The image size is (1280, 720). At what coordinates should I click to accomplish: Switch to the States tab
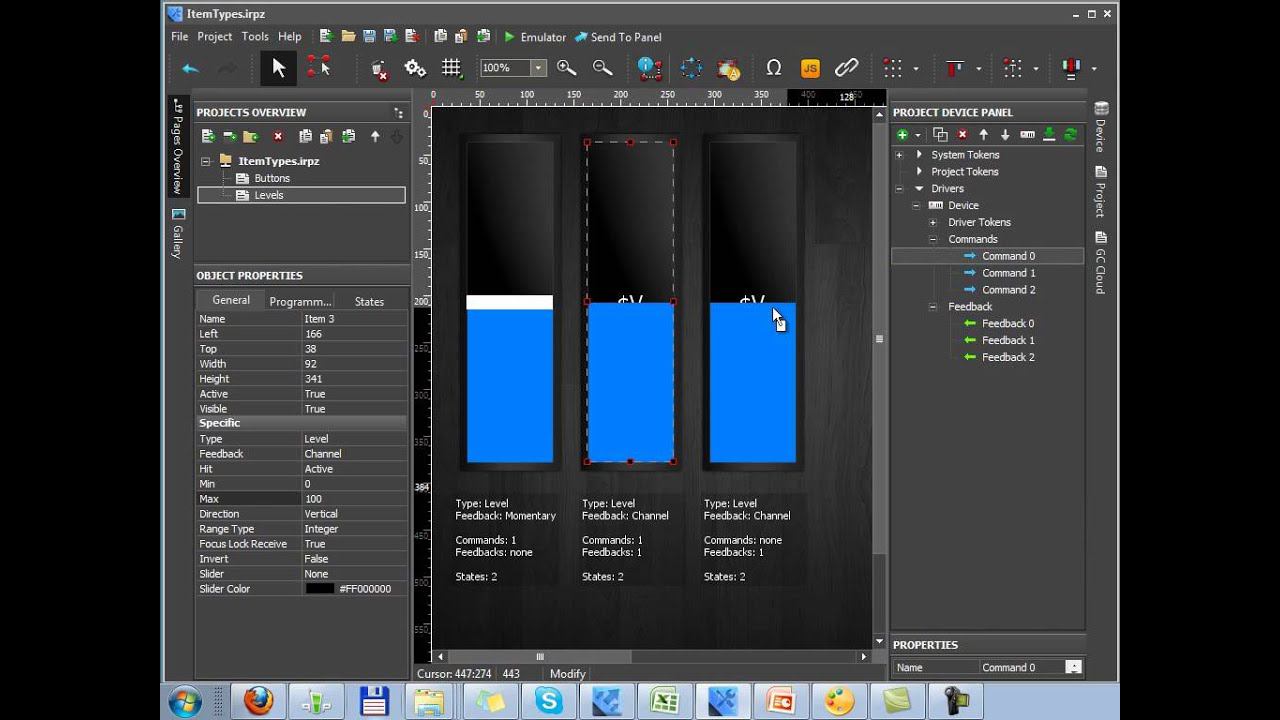pos(369,301)
